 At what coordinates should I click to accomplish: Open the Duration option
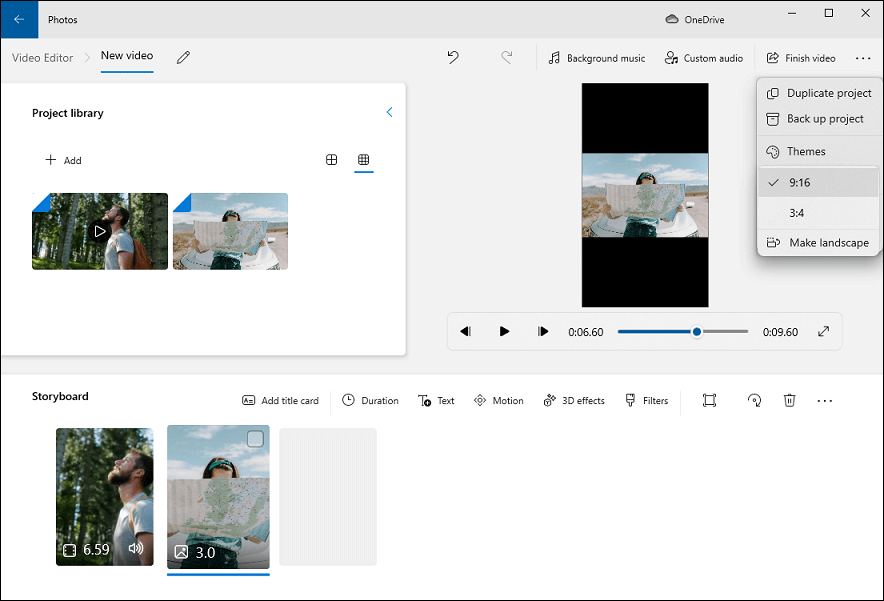[370, 400]
